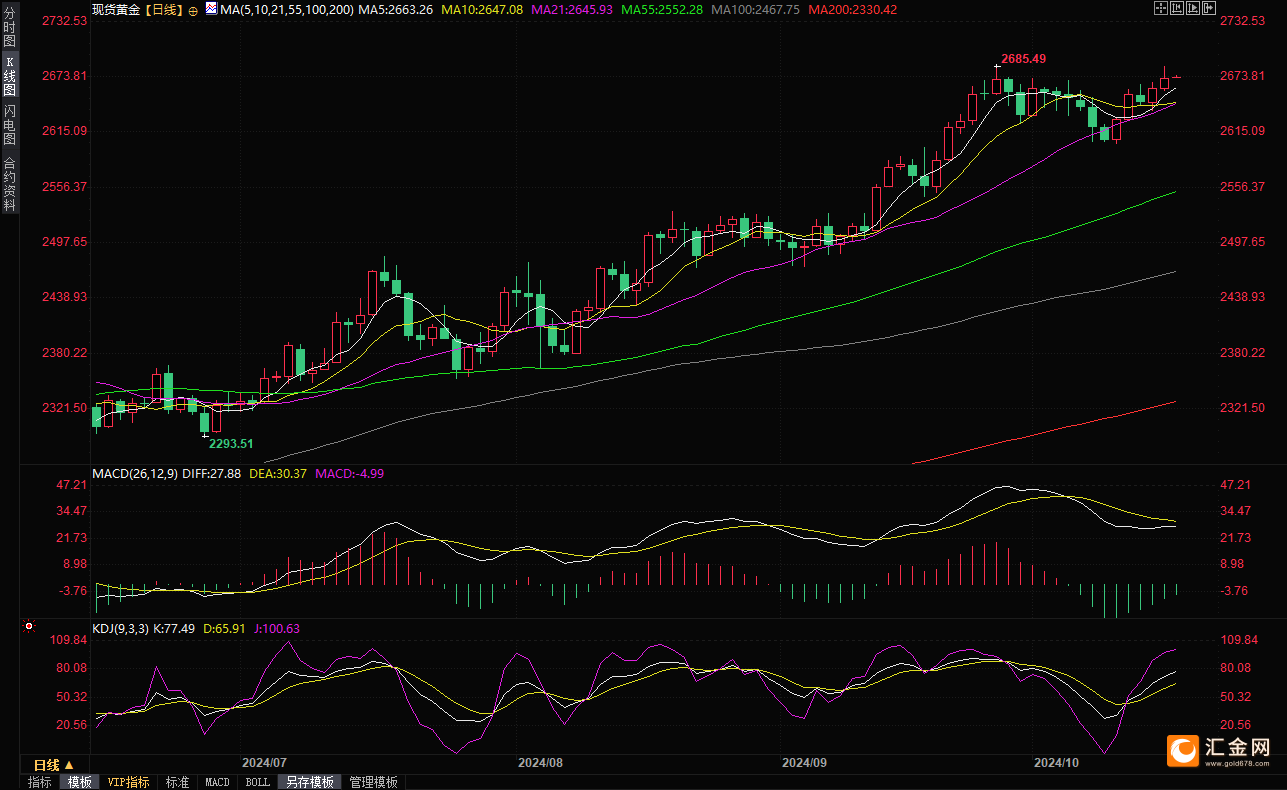Click the jump-to-start chart axis icon
This screenshot has width=1287, height=790.
(1177, 8)
